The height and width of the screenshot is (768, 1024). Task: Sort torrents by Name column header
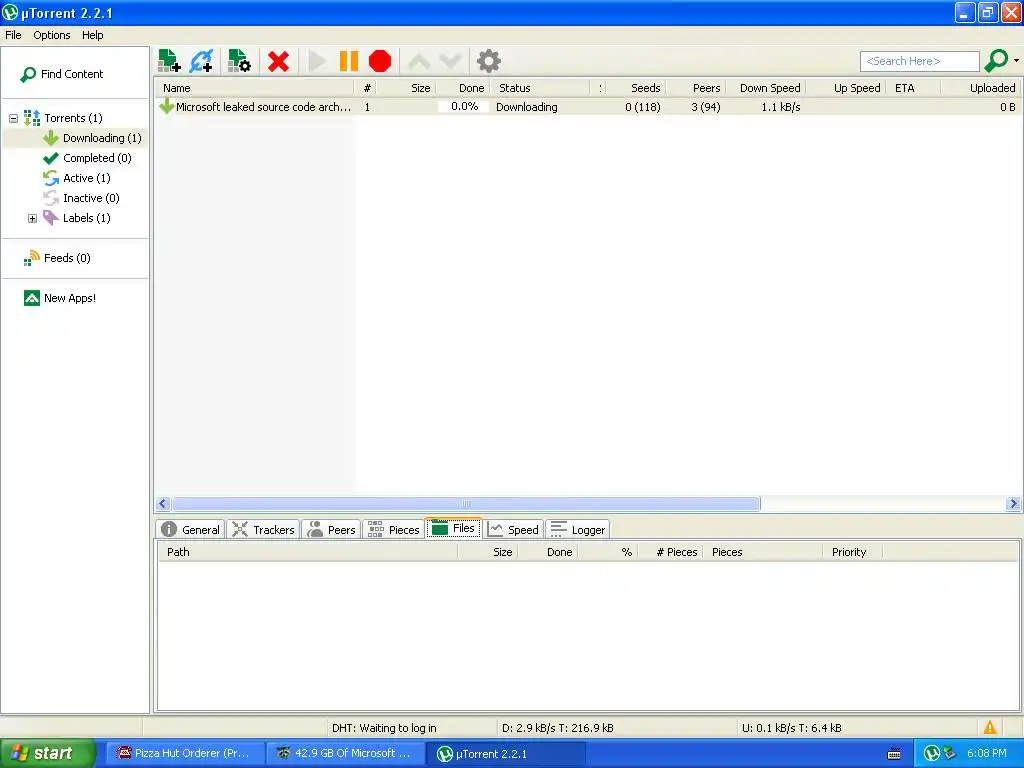click(x=255, y=88)
